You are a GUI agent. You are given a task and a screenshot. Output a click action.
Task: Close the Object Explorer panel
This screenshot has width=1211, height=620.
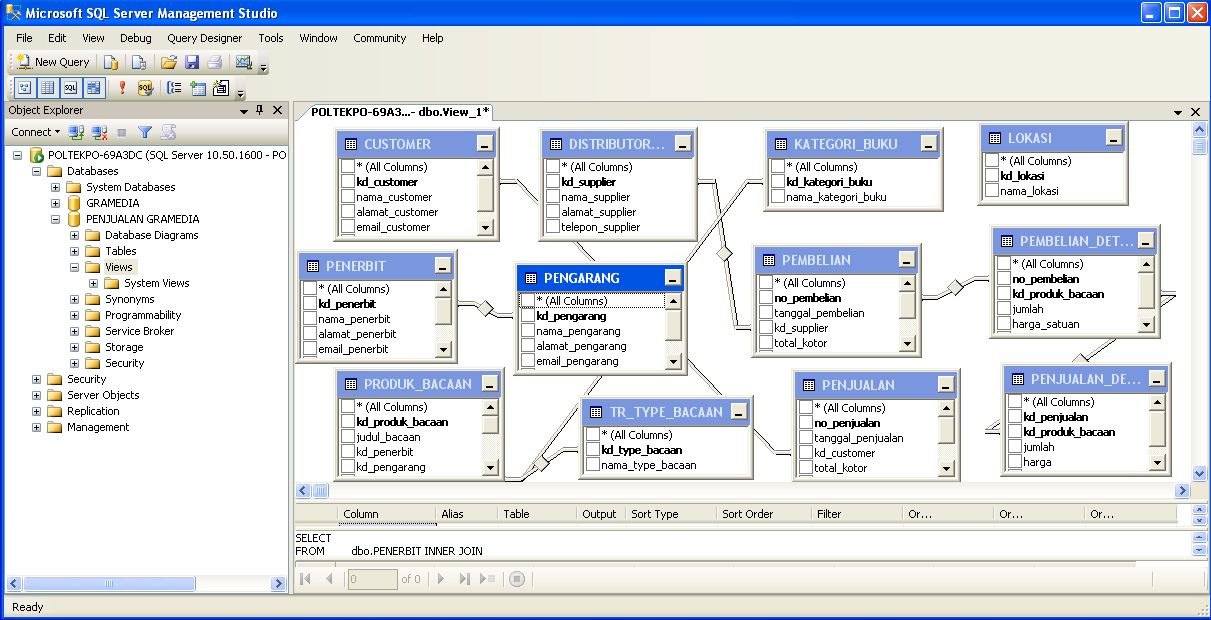click(x=278, y=110)
